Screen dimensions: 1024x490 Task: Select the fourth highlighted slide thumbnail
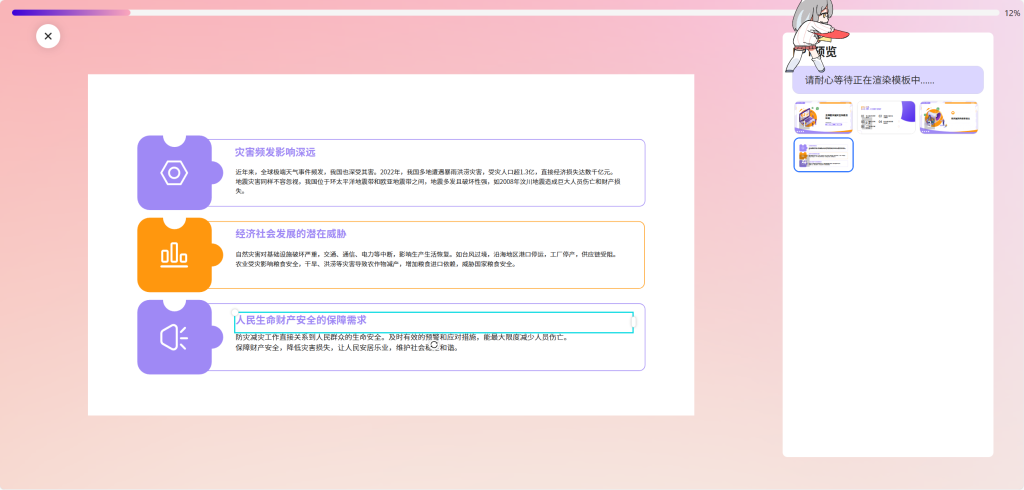pyautogui.click(x=823, y=155)
